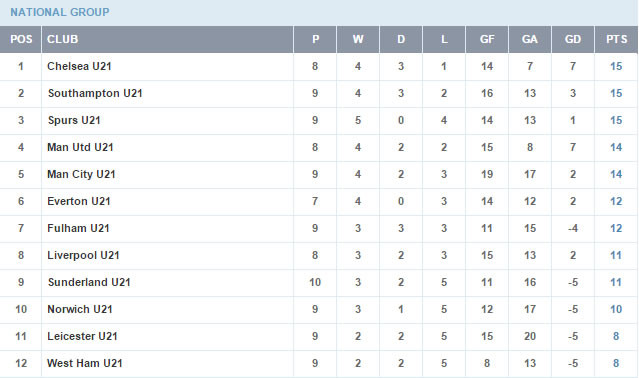Open Liverpool U21 club entry
The height and width of the screenshot is (378, 639).
tap(83, 255)
